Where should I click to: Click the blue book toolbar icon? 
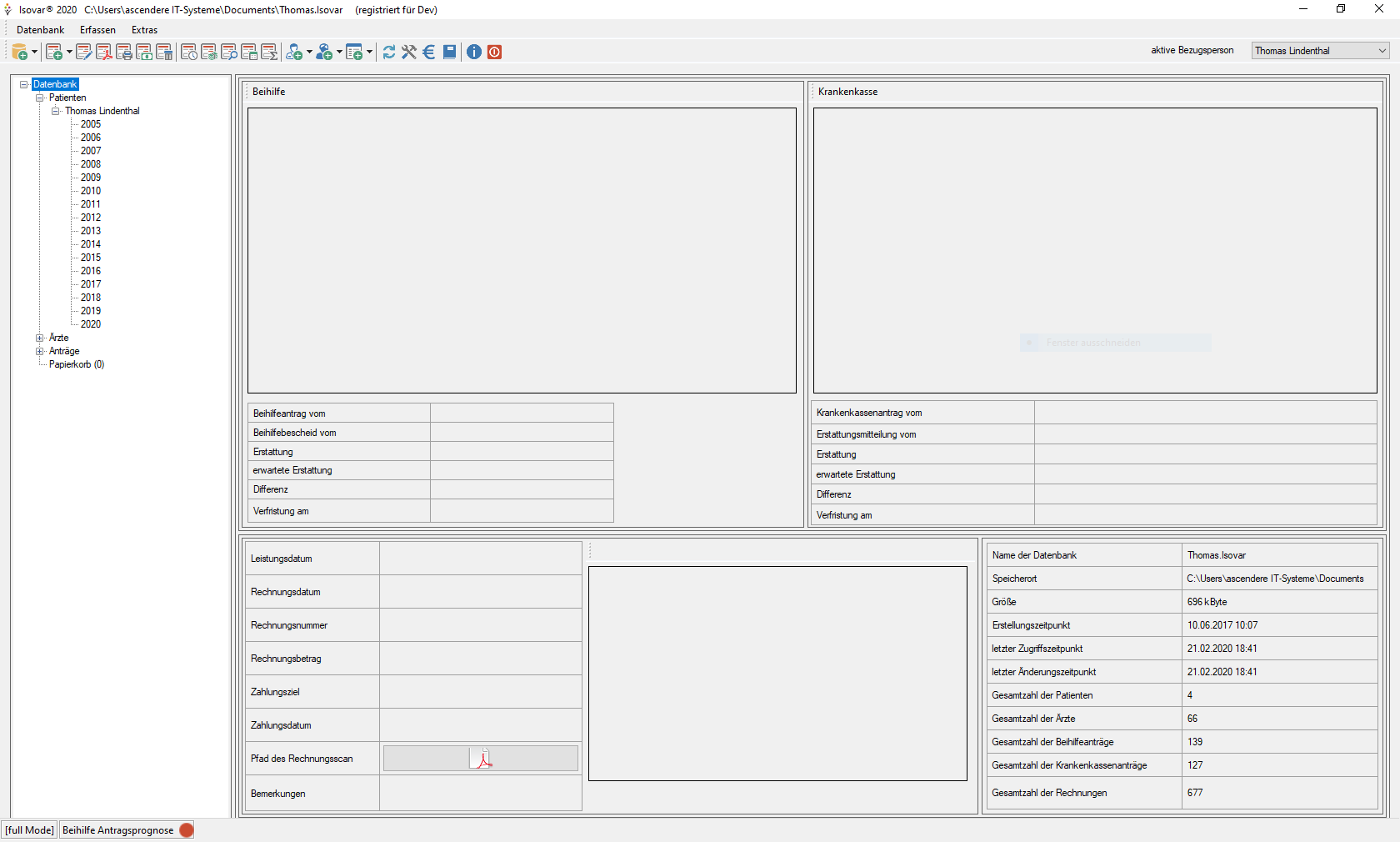(449, 53)
